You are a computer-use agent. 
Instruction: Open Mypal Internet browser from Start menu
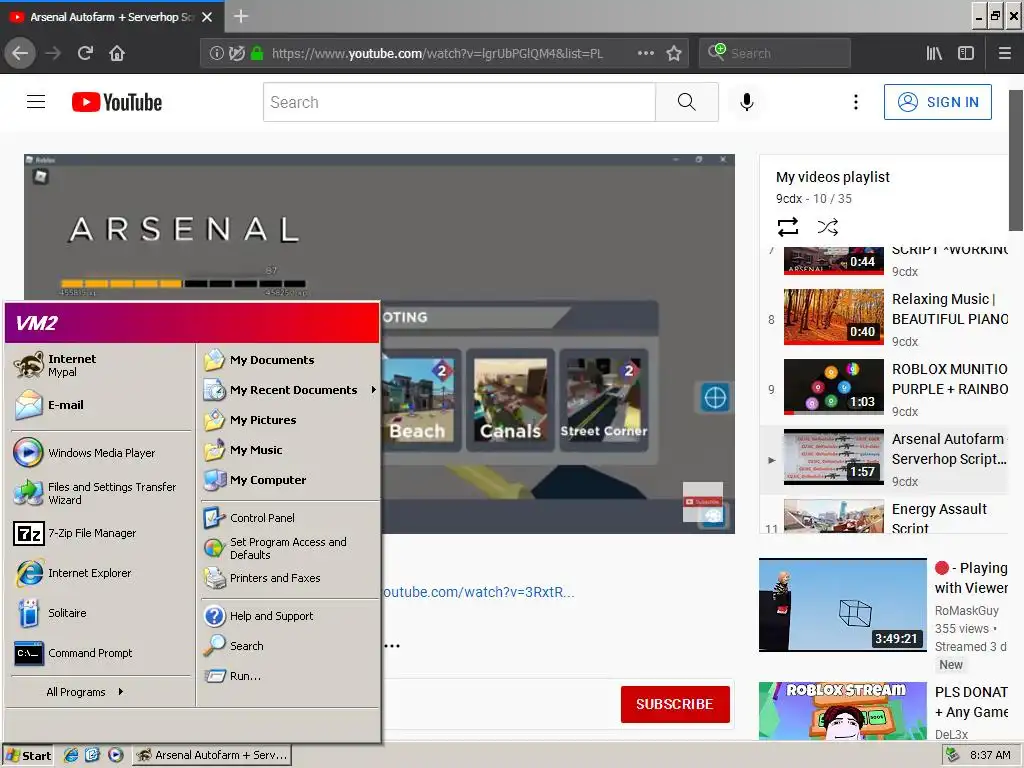(101, 365)
